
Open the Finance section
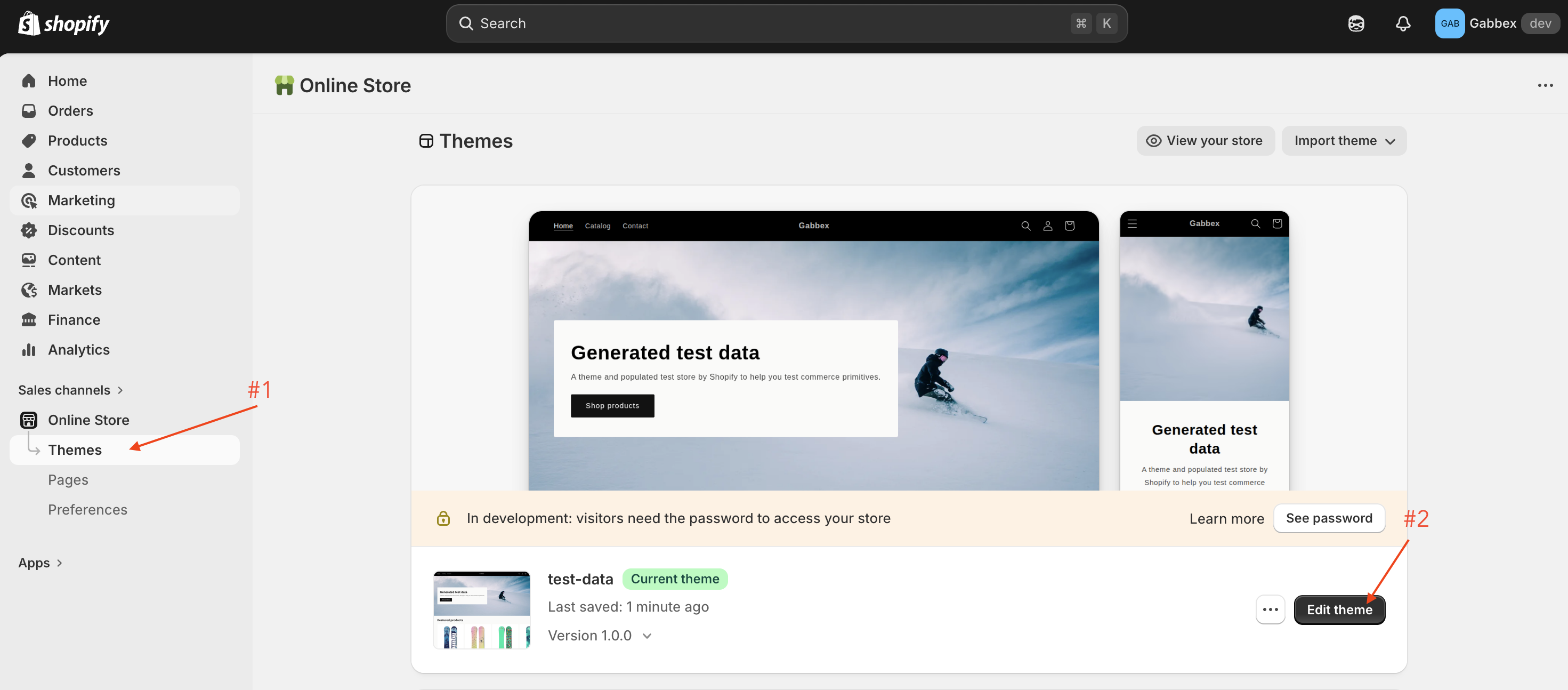point(74,319)
